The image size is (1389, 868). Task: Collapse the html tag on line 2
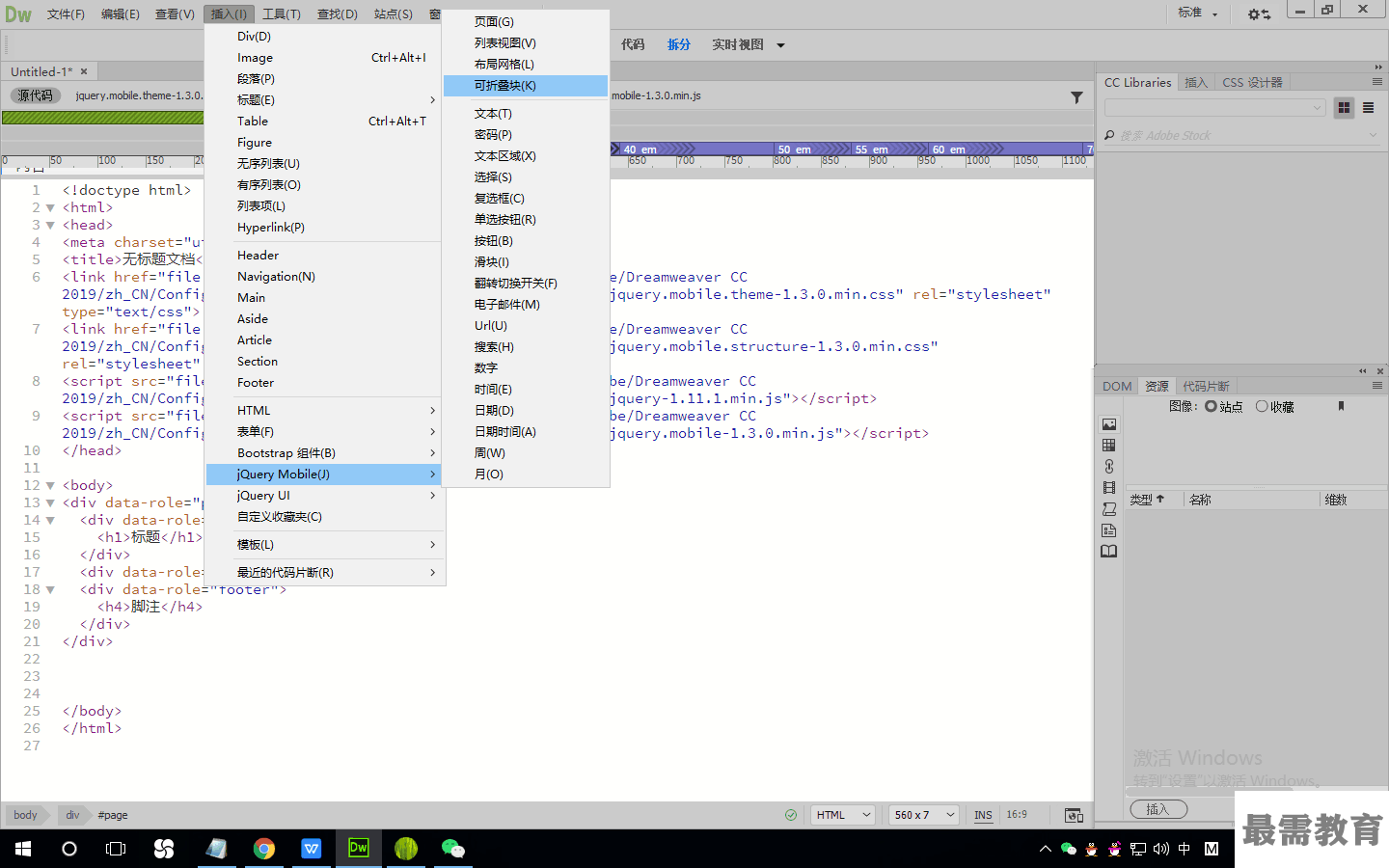[x=50, y=207]
